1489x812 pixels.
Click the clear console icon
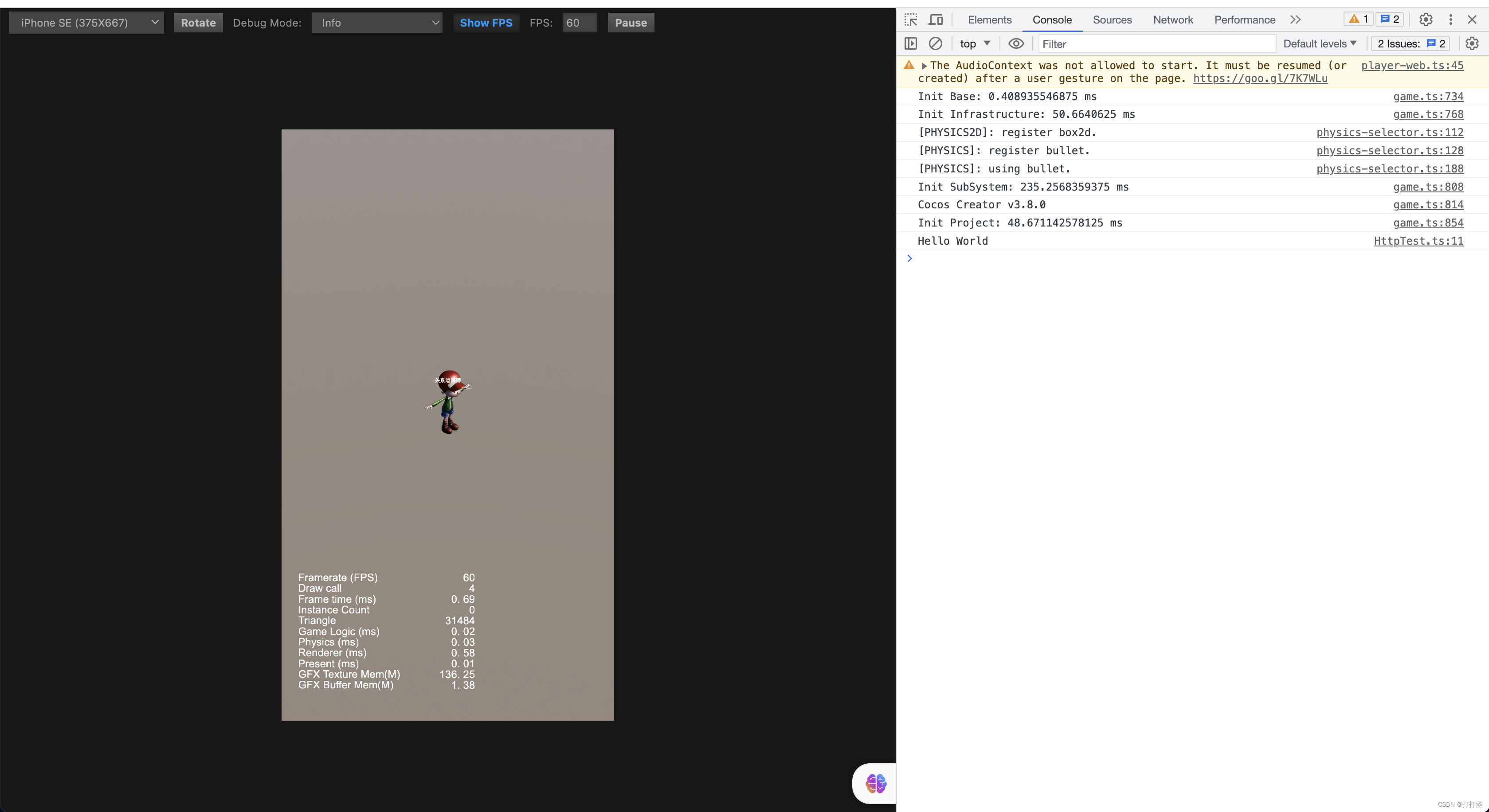935,43
